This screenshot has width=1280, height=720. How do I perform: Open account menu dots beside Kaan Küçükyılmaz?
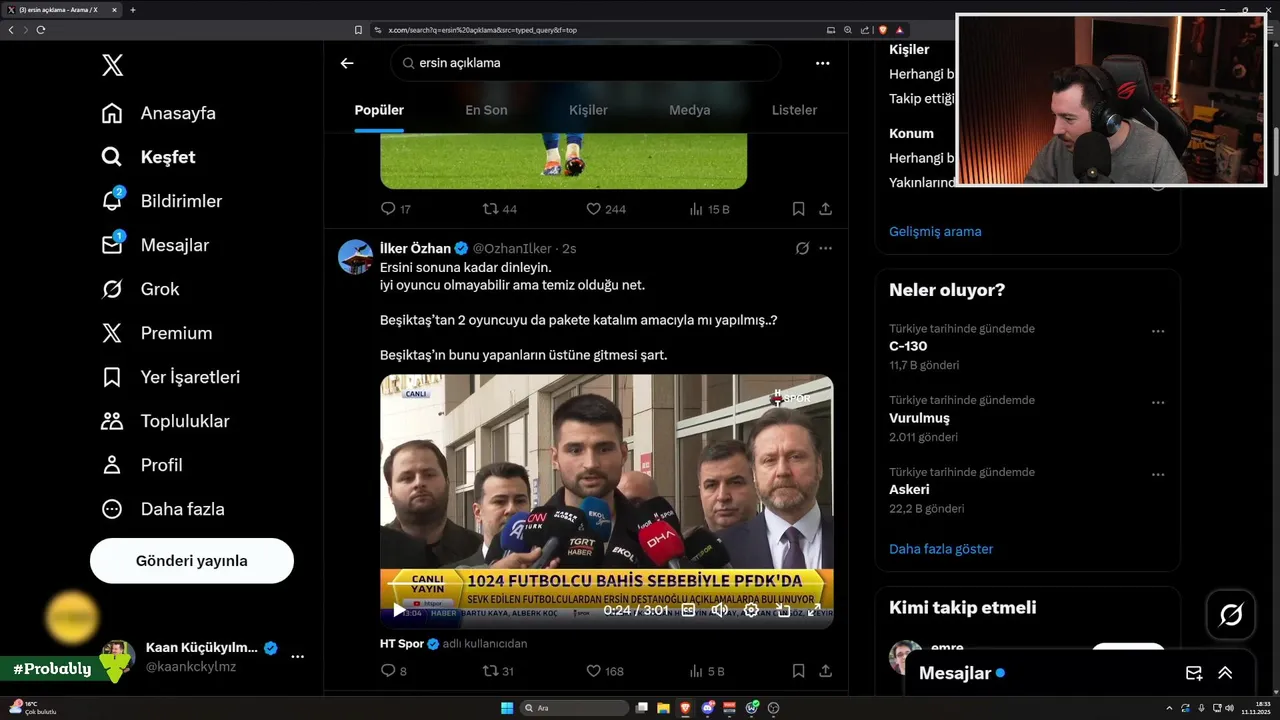[297, 657]
